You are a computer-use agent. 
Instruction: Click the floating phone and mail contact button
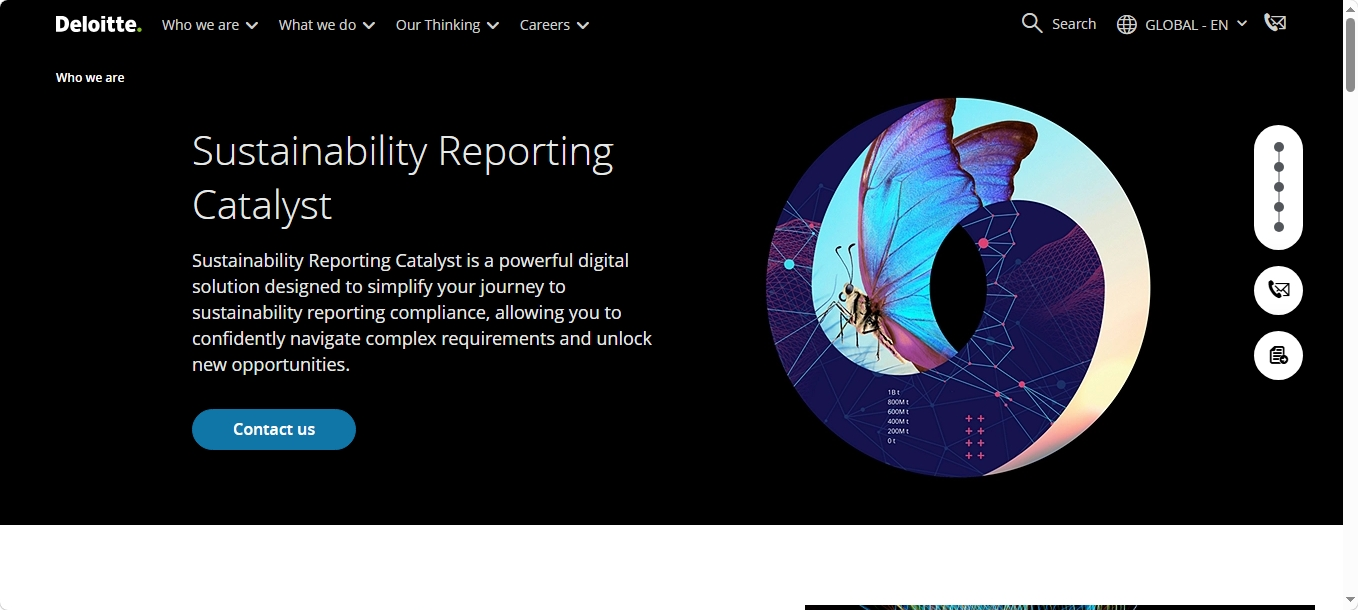1278,291
